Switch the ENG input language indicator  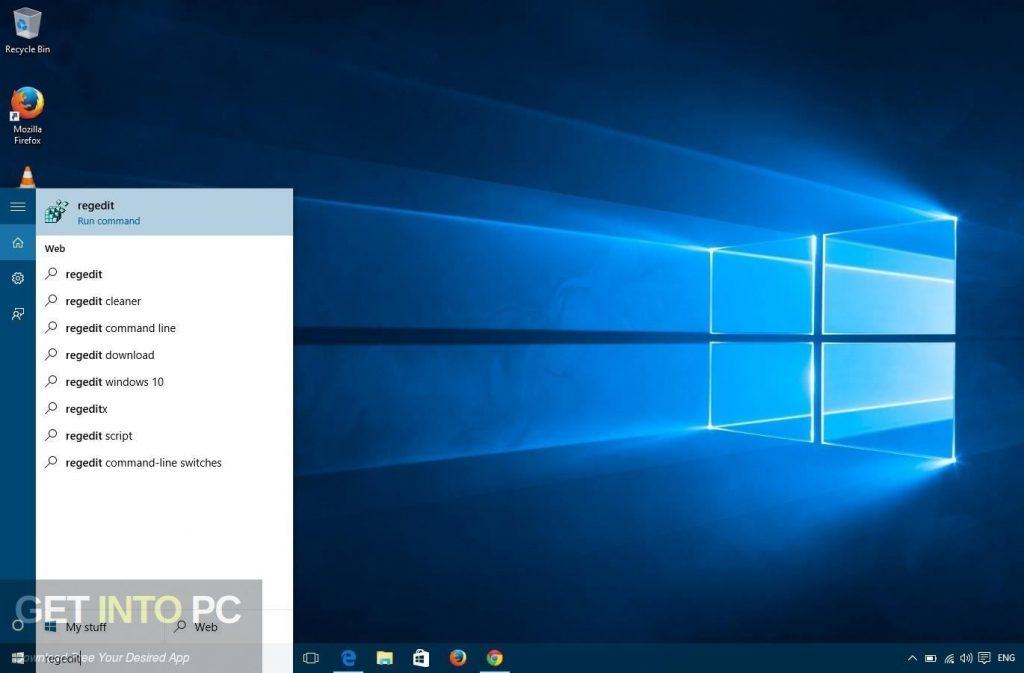point(1006,658)
